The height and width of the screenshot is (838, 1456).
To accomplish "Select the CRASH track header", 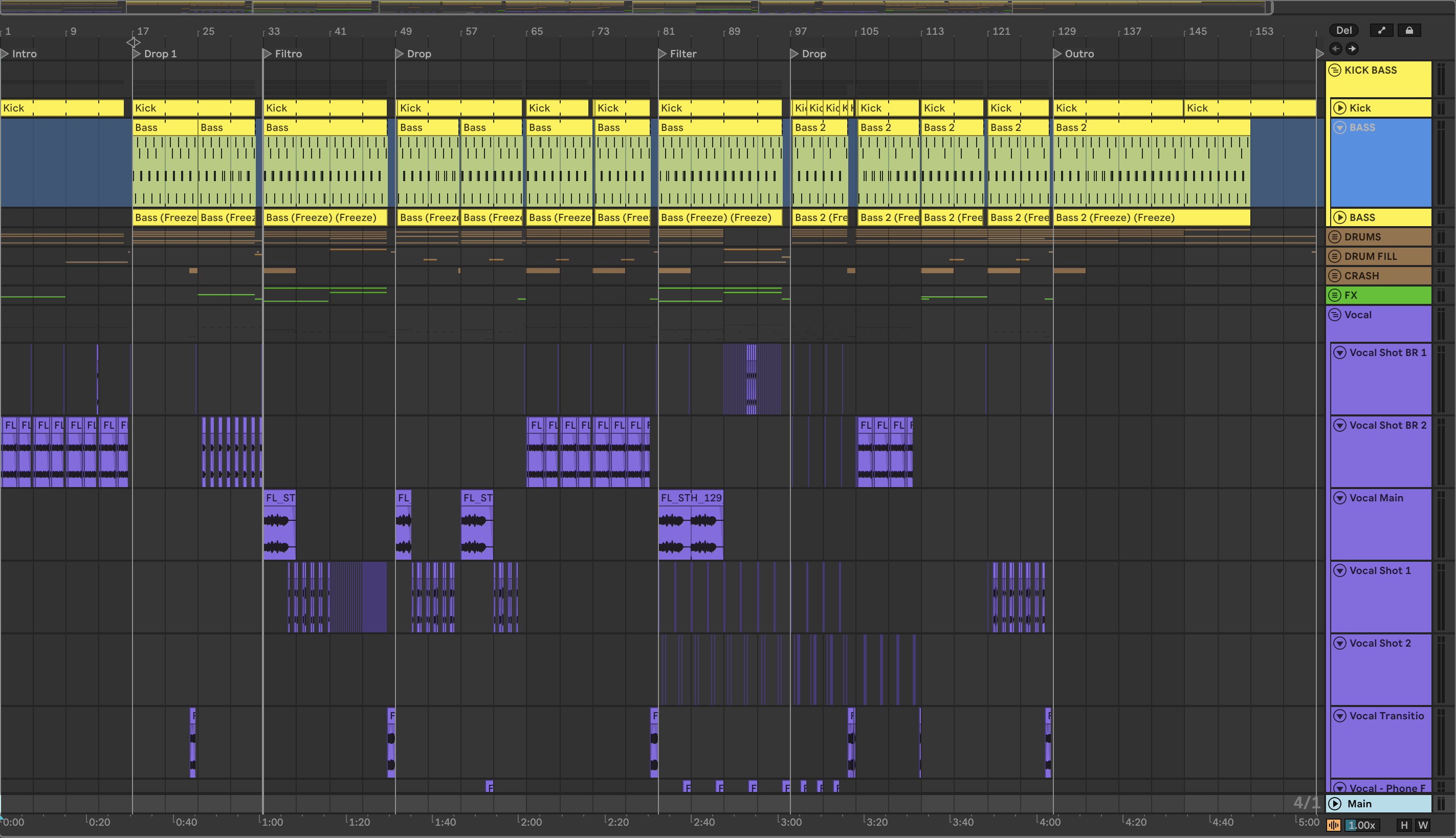I will pyautogui.click(x=1381, y=276).
